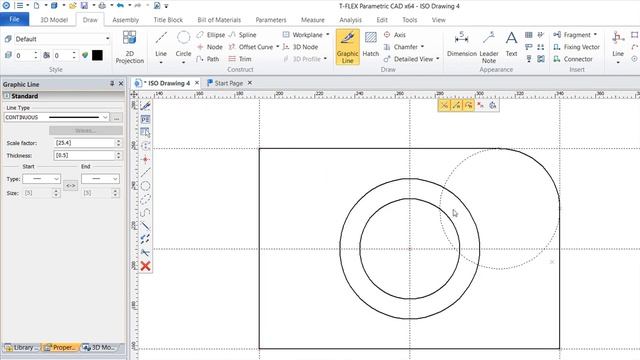Click the open folder icon in quick access toolbar
Viewport: 640px width, 360px height.
[72, 6]
